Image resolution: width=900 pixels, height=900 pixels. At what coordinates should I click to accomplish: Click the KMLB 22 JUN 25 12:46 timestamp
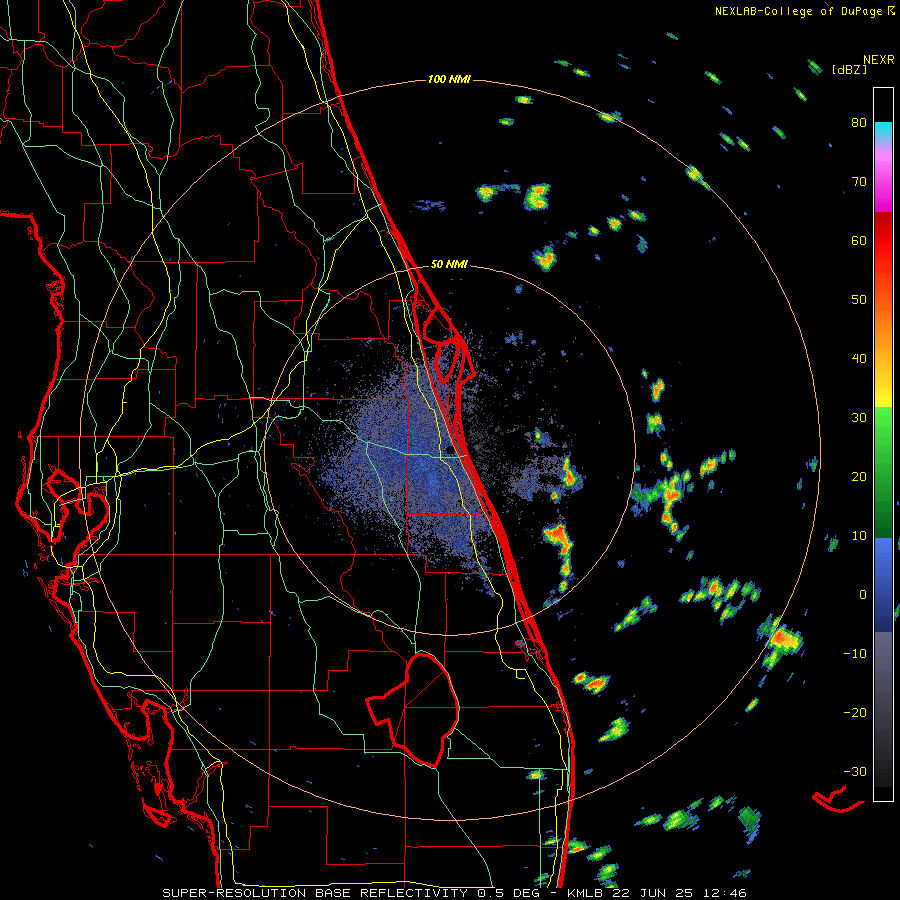(657, 893)
